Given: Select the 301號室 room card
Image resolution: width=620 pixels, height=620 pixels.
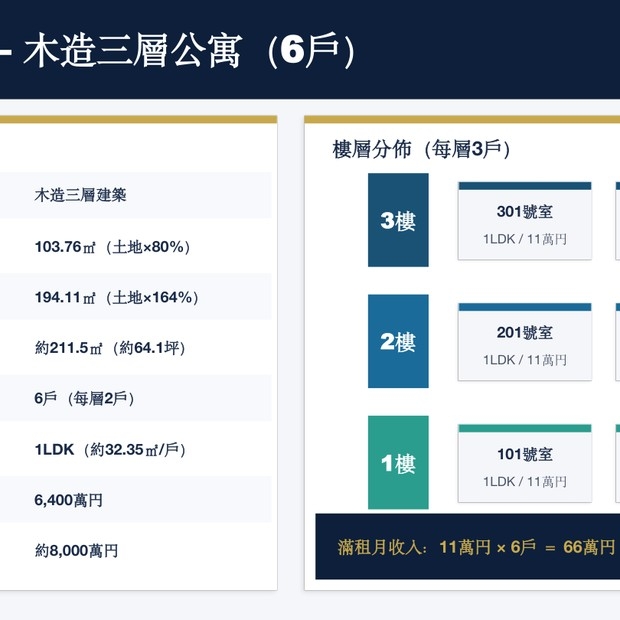Looking at the screenshot, I should point(525,221).
